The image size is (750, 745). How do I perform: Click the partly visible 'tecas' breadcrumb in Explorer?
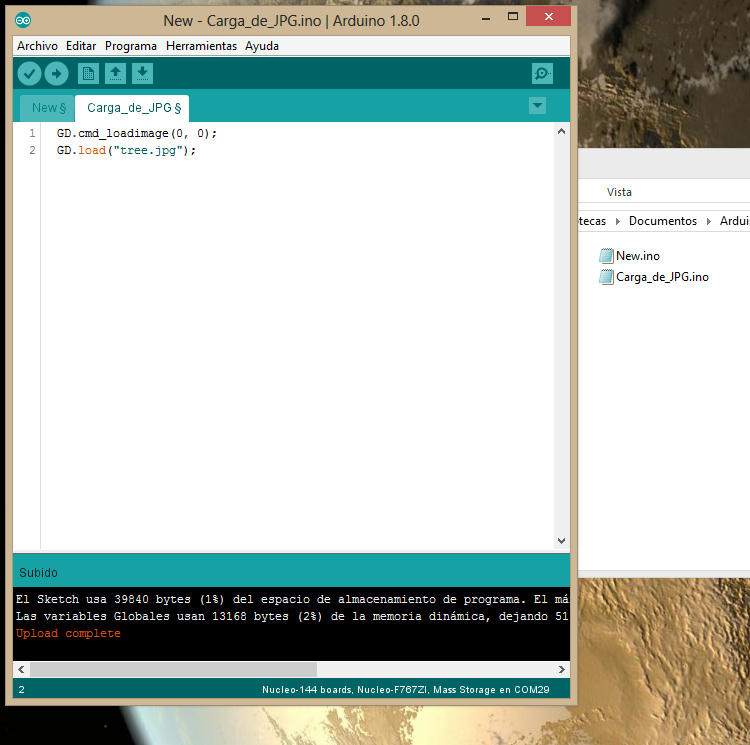[592, 221]
